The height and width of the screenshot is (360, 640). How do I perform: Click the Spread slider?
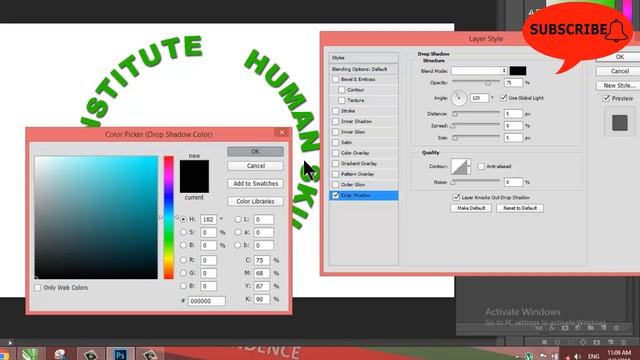pos(476,126)
